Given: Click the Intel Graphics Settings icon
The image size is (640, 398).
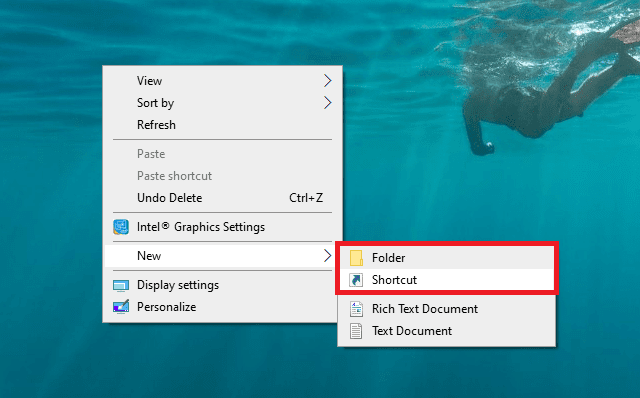Looking at the screenshot, I should 121,227.
